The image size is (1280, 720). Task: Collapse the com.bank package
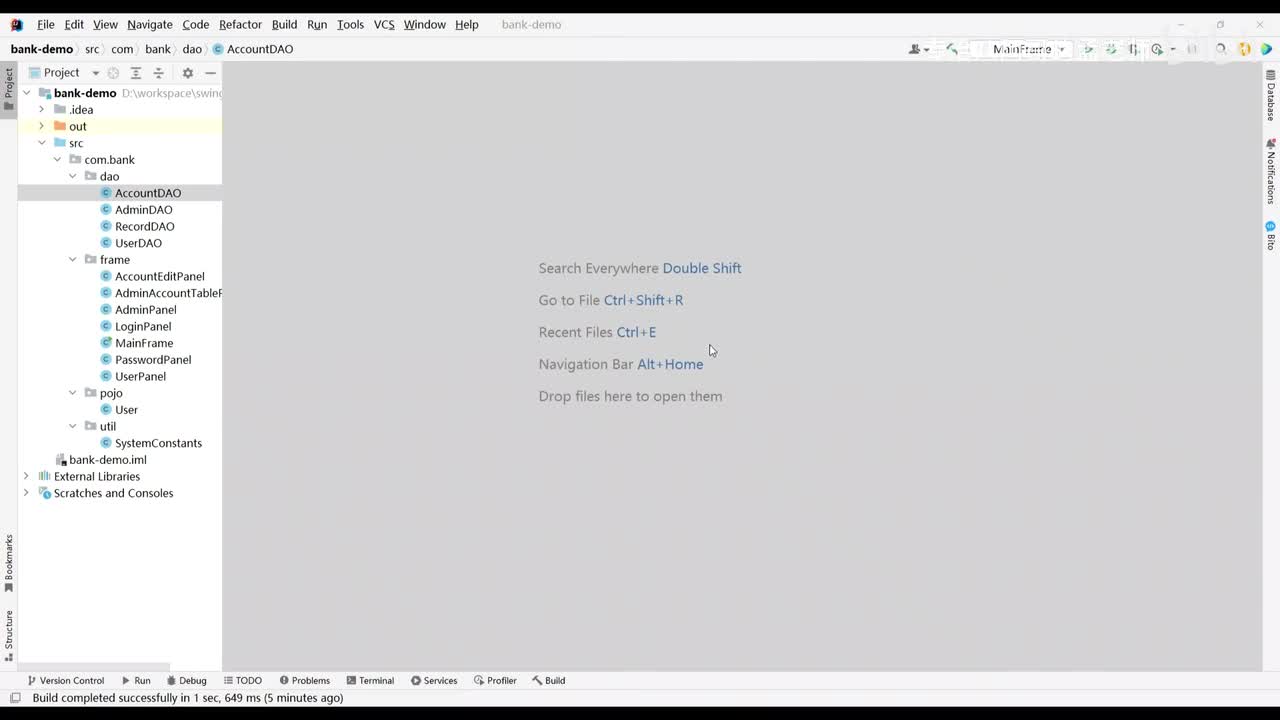tap(57, 160)
